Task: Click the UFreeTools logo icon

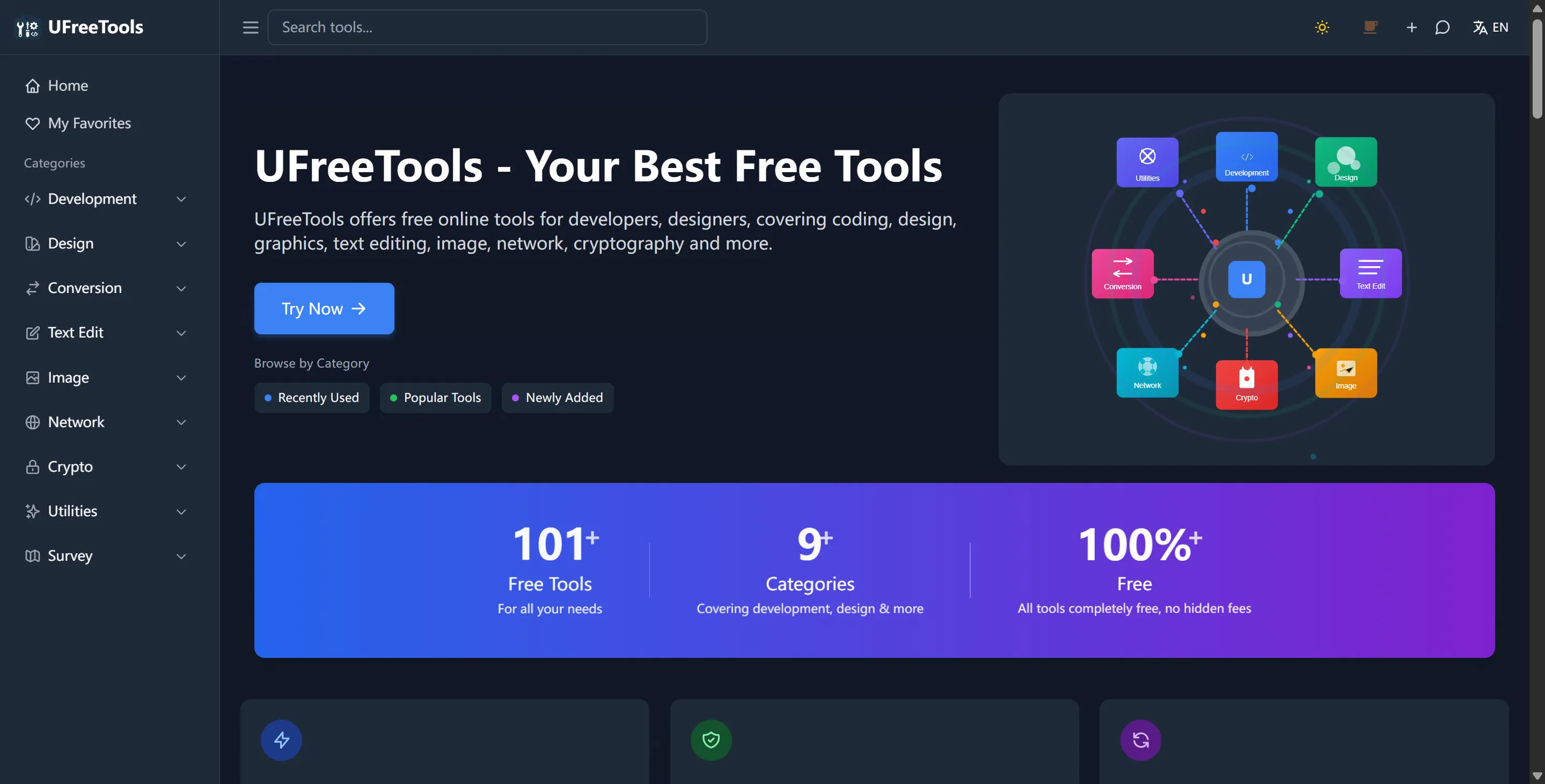Action: [x=27, y=27]
